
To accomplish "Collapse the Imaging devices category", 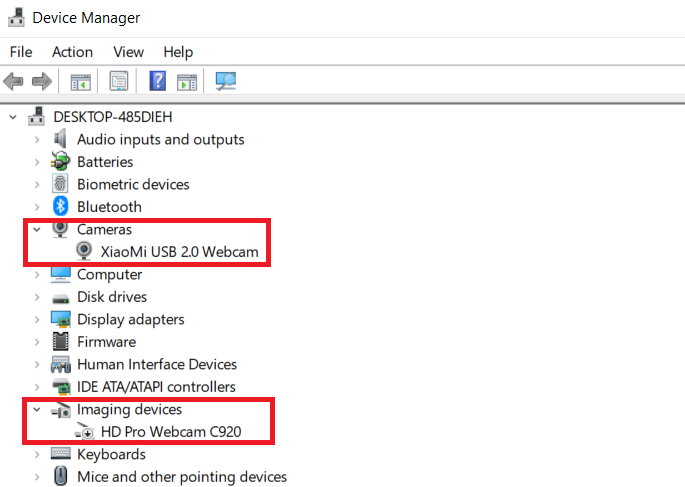I will tap(37, 410).
